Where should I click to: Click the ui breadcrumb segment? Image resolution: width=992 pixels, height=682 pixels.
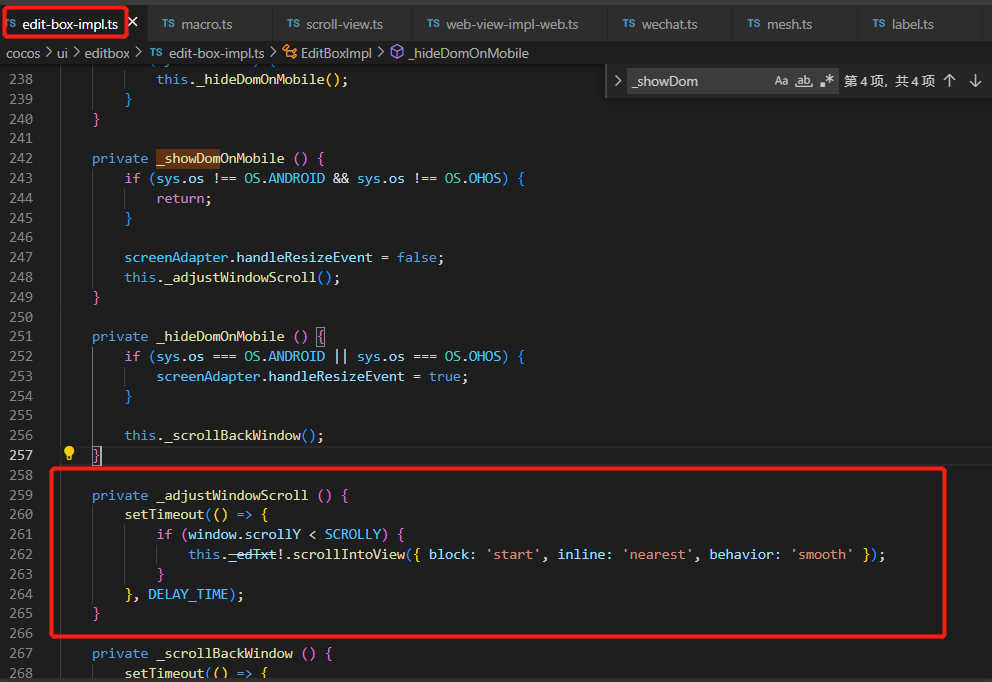(62, 53)
